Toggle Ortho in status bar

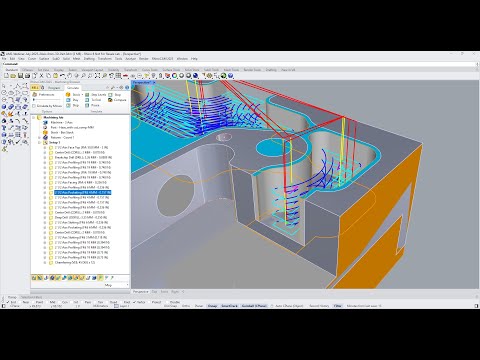coord(186,306)
